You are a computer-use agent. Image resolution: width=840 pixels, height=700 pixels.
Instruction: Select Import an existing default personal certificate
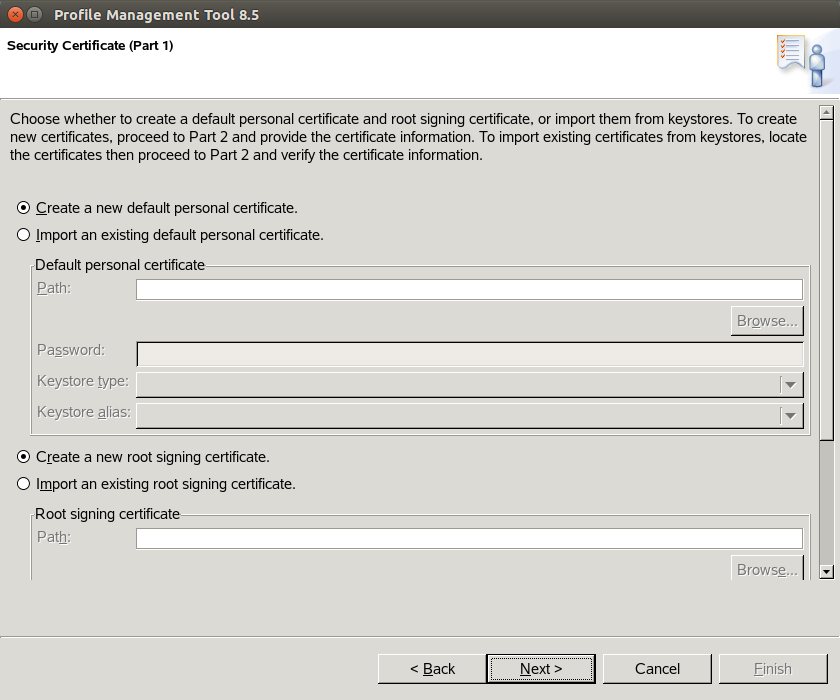pyautogui.click(x=23, y=235)
